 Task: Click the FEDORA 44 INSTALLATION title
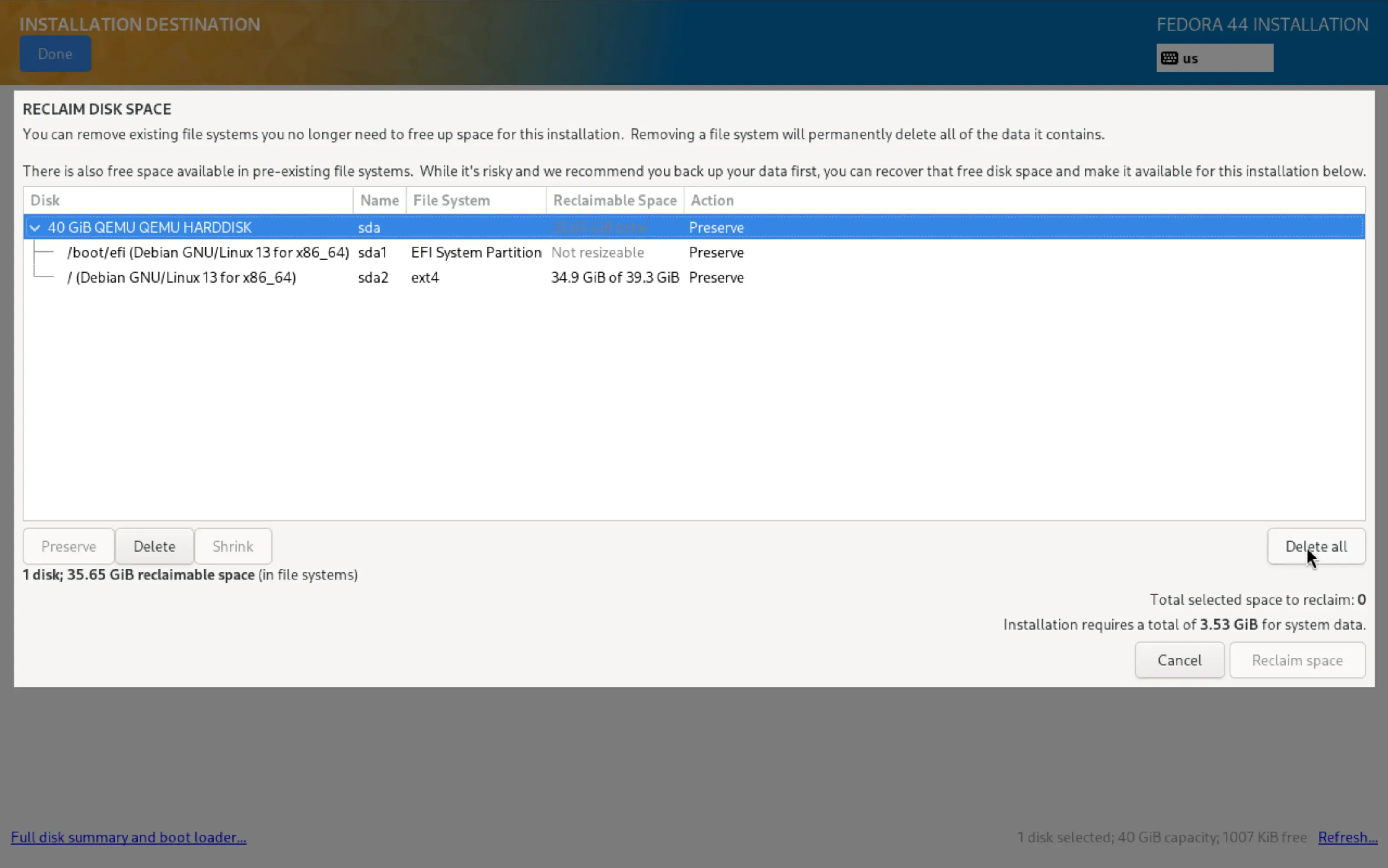[1262, 24]
